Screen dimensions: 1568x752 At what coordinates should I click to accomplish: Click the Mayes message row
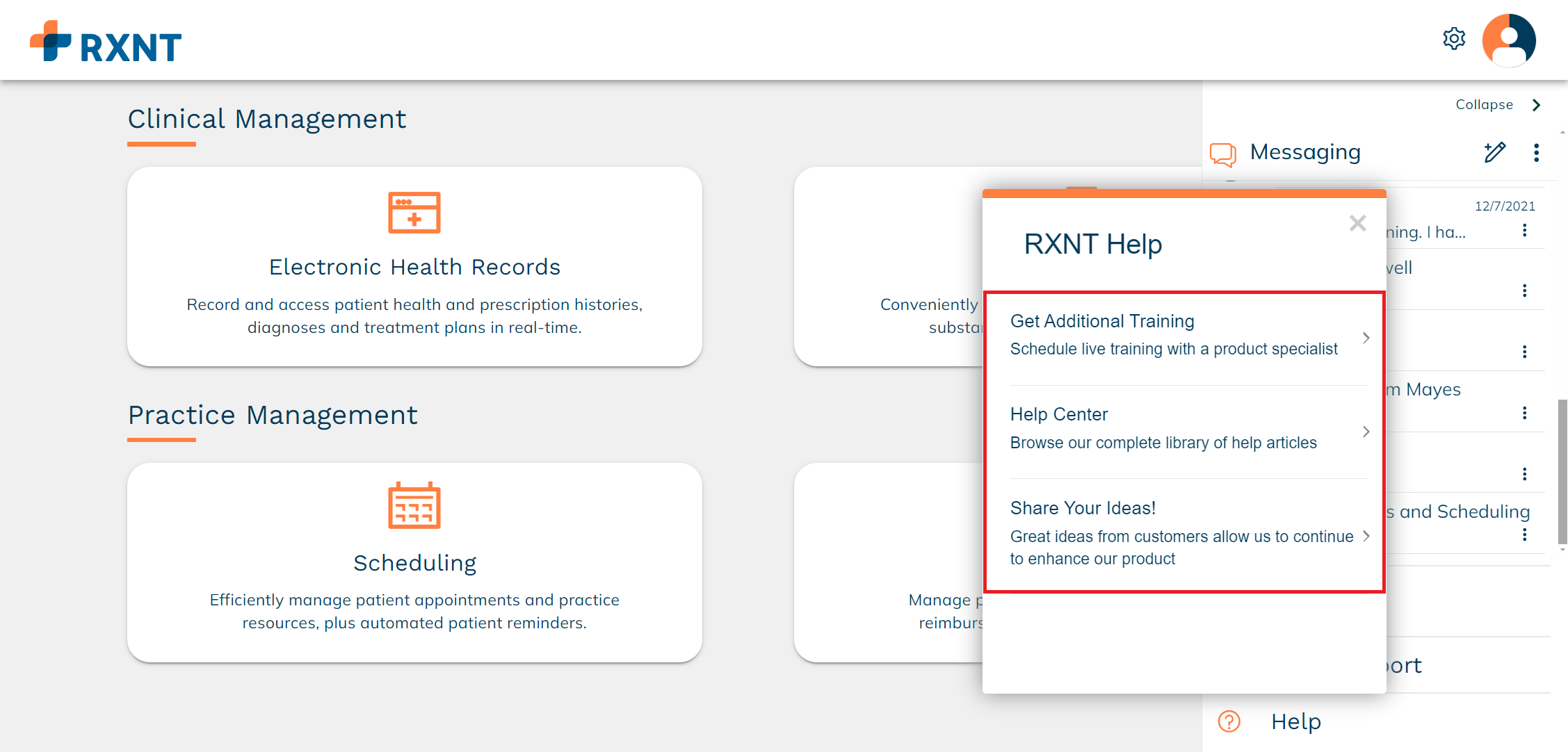1465,402
